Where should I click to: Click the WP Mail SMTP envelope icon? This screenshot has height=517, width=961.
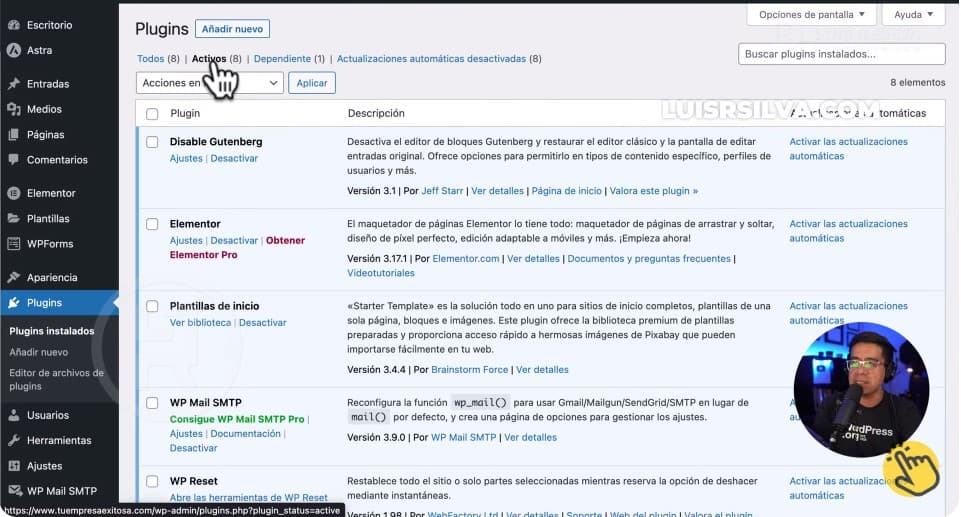13,491
